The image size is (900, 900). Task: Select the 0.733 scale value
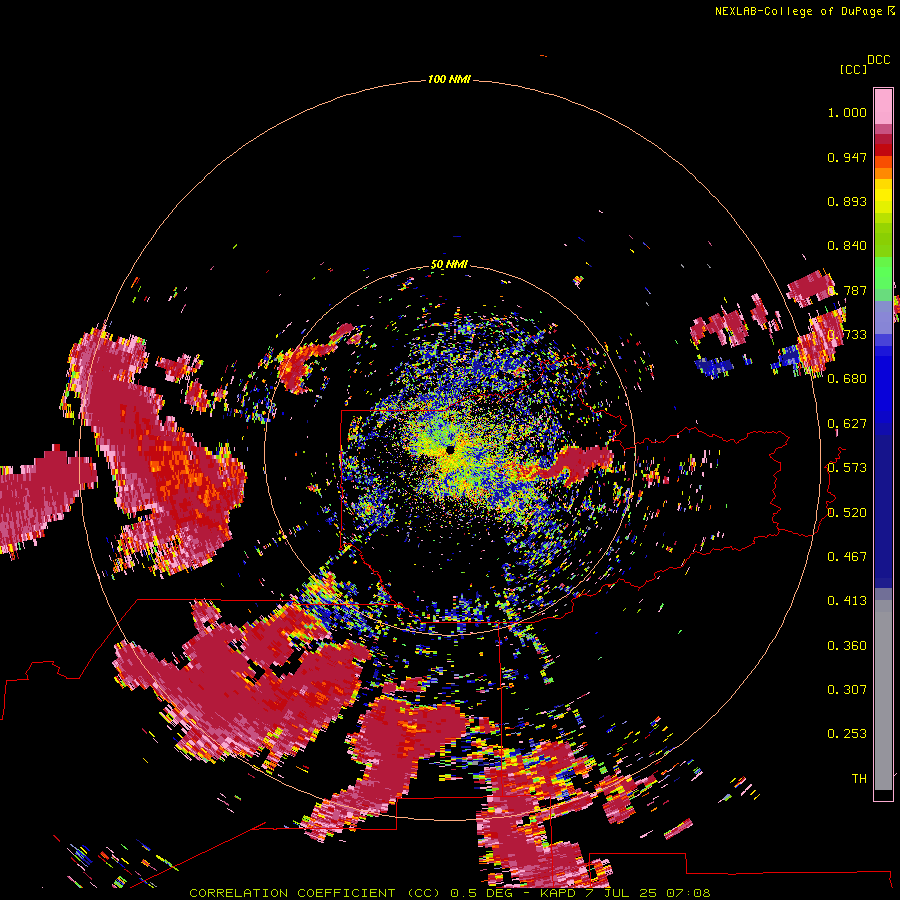click(x=847, y=335)
